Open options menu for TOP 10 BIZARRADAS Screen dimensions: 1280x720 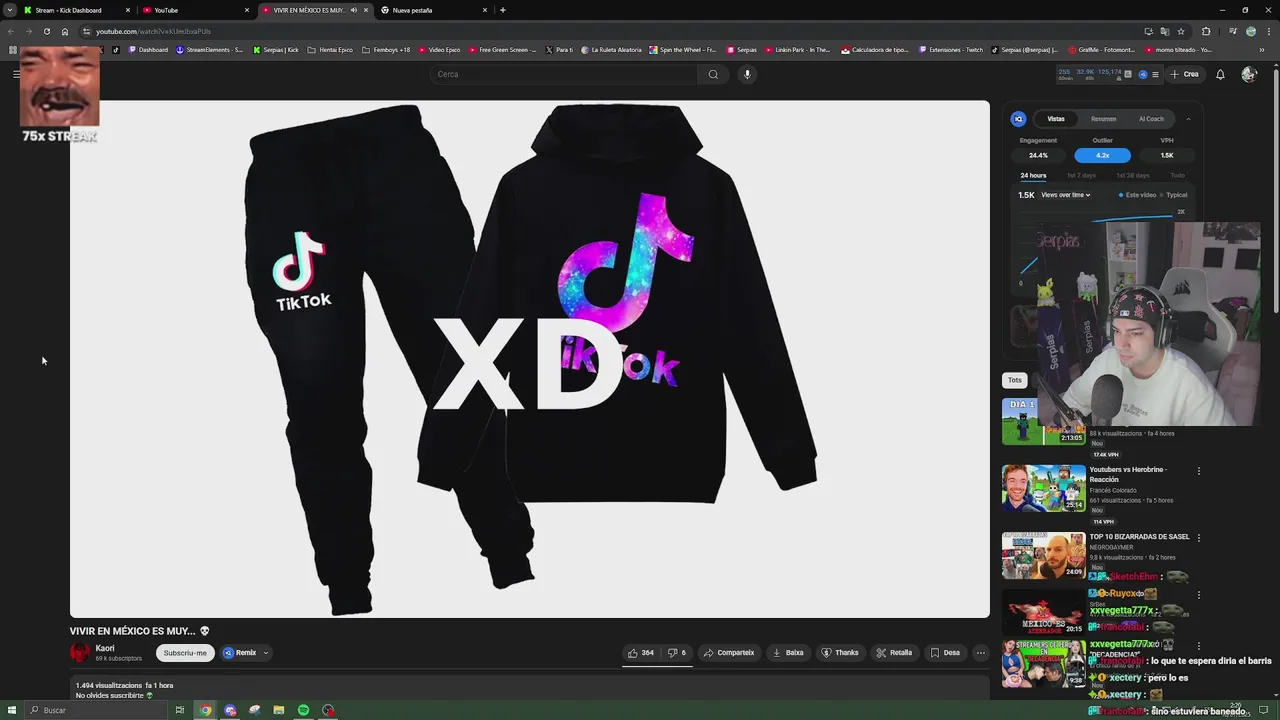1199,538
